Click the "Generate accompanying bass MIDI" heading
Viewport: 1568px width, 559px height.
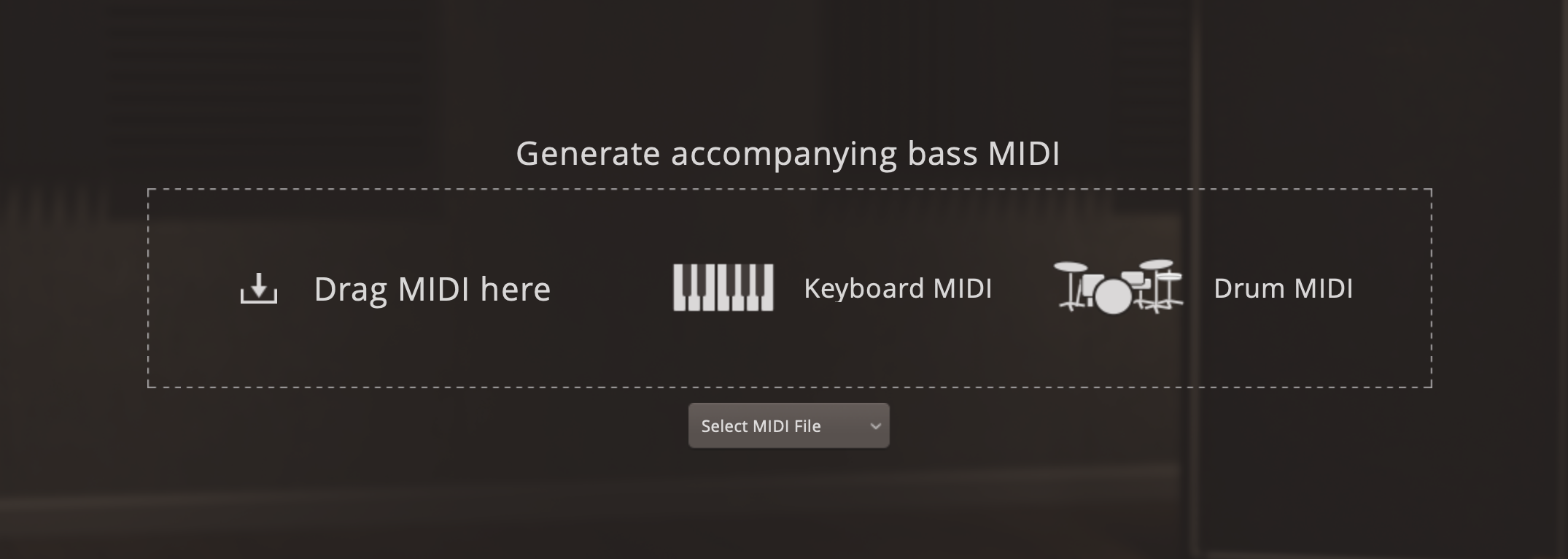(x=788, y=153)
